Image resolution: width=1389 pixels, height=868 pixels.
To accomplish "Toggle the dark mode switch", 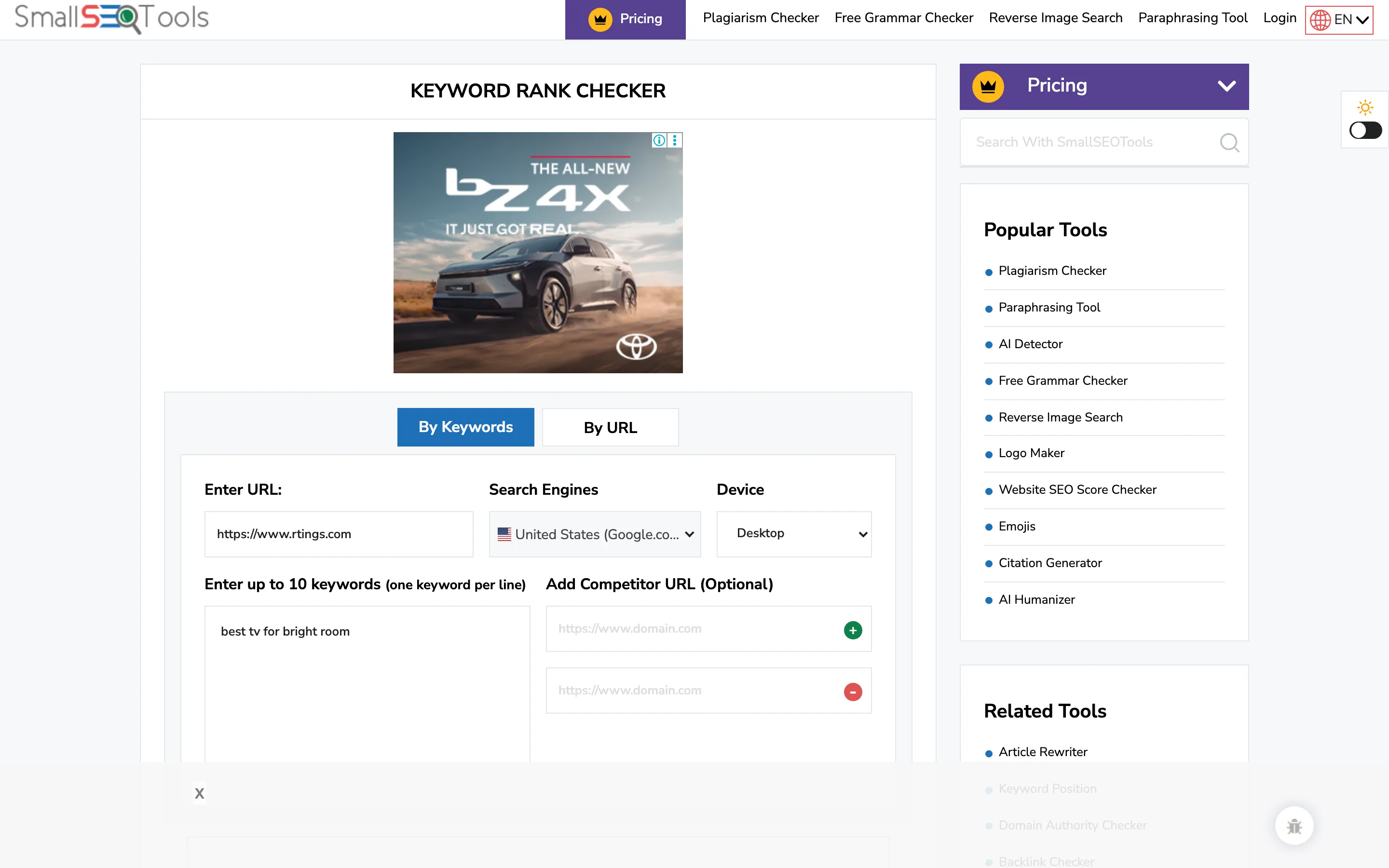I will pos(1365,130).
